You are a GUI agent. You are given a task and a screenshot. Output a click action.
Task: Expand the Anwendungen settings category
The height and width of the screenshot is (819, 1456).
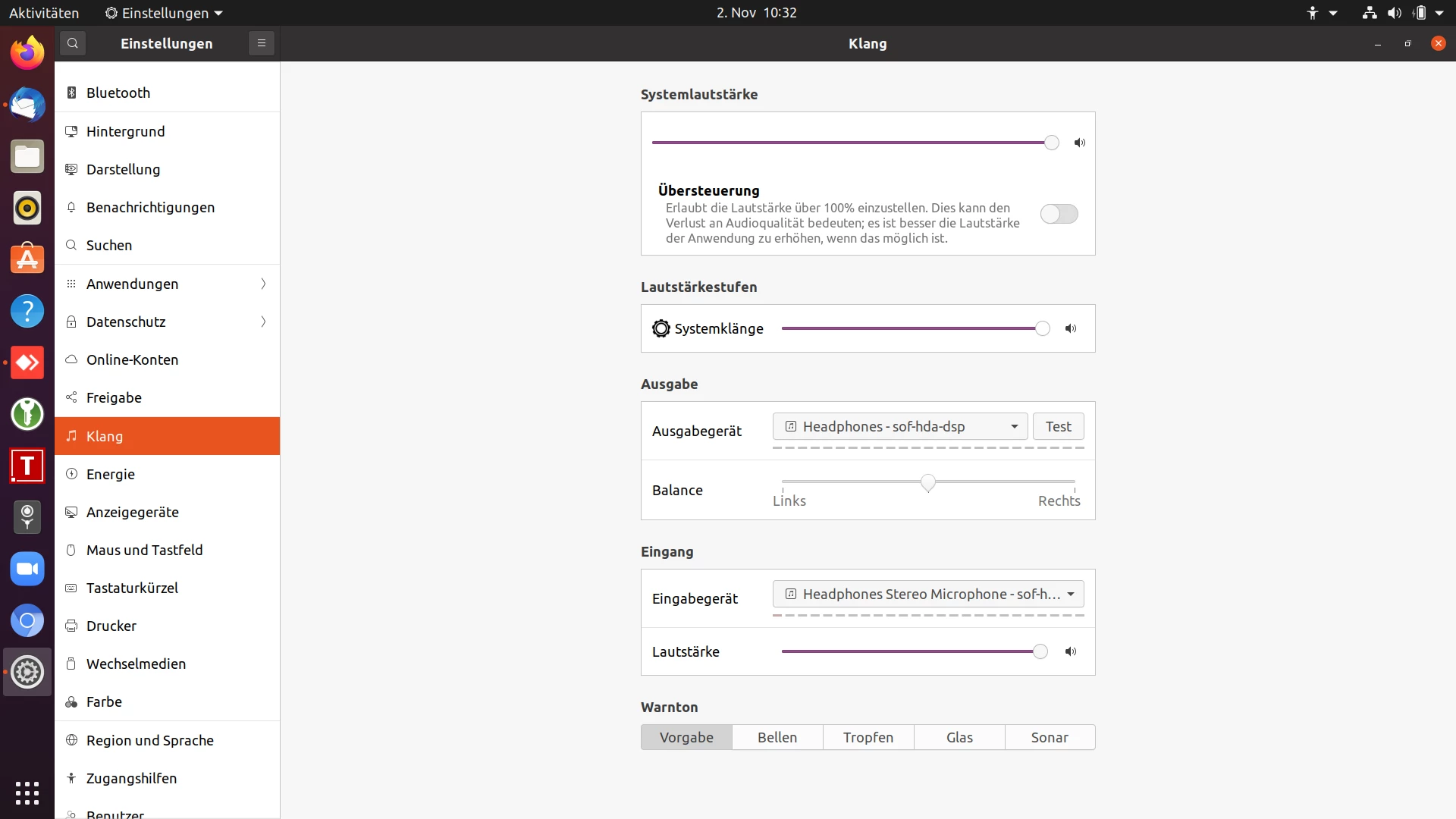click(x=167, y=284)
